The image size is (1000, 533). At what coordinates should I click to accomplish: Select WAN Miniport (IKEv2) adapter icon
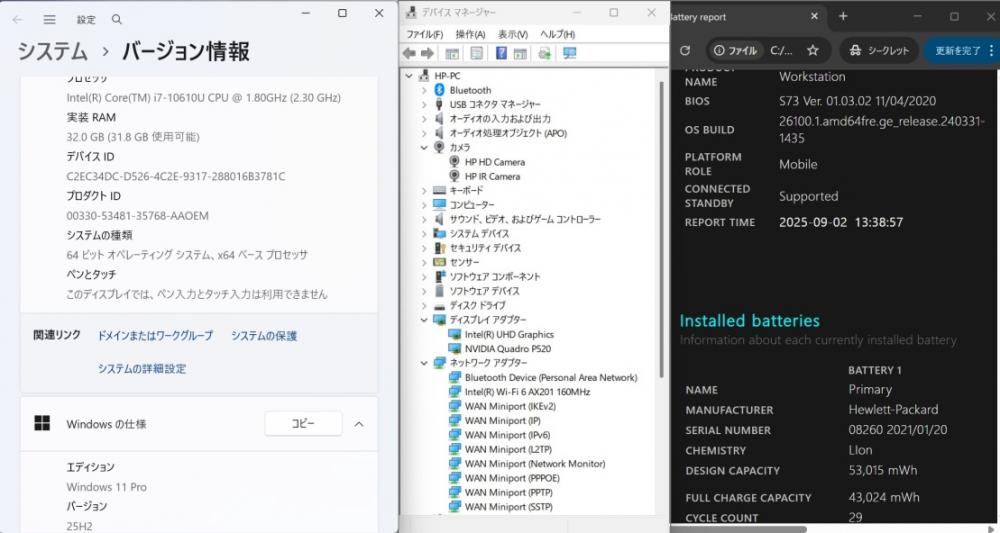(x=455, y=406)
